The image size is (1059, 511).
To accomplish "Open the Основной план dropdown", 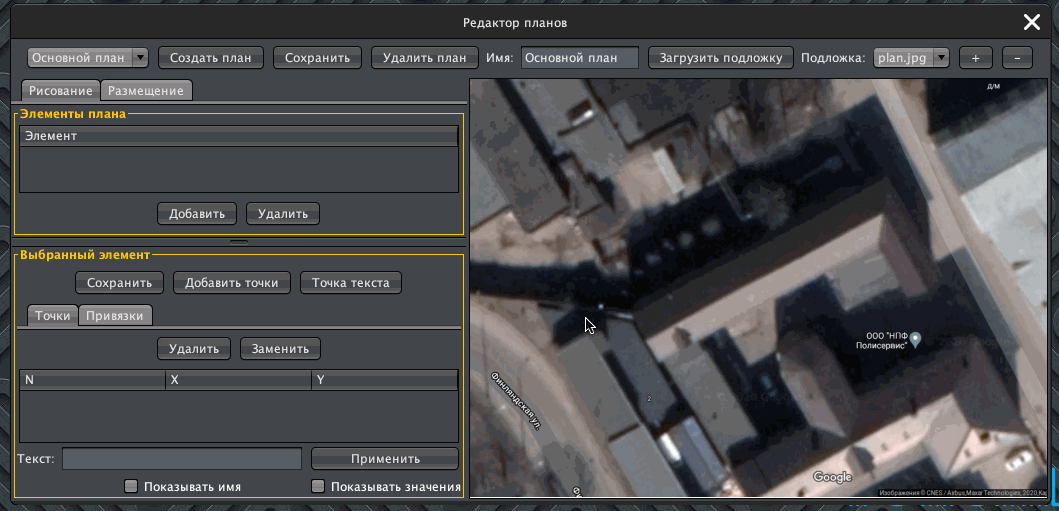I will tap(88, 58).
